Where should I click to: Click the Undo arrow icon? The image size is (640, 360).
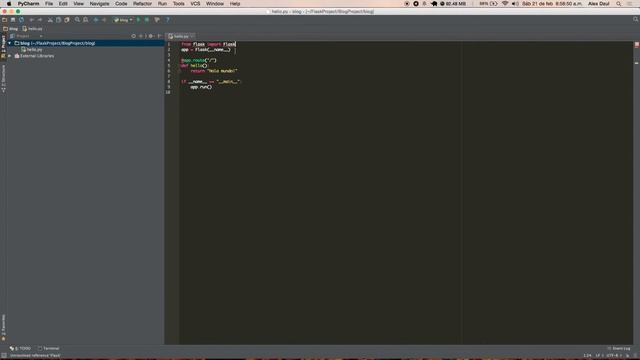31,20
